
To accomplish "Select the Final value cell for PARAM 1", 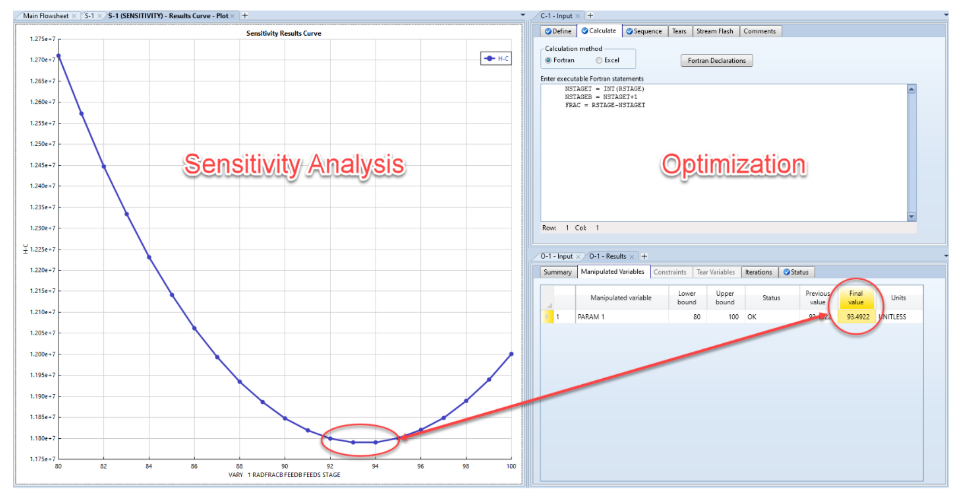I will (x=855, y=317).
